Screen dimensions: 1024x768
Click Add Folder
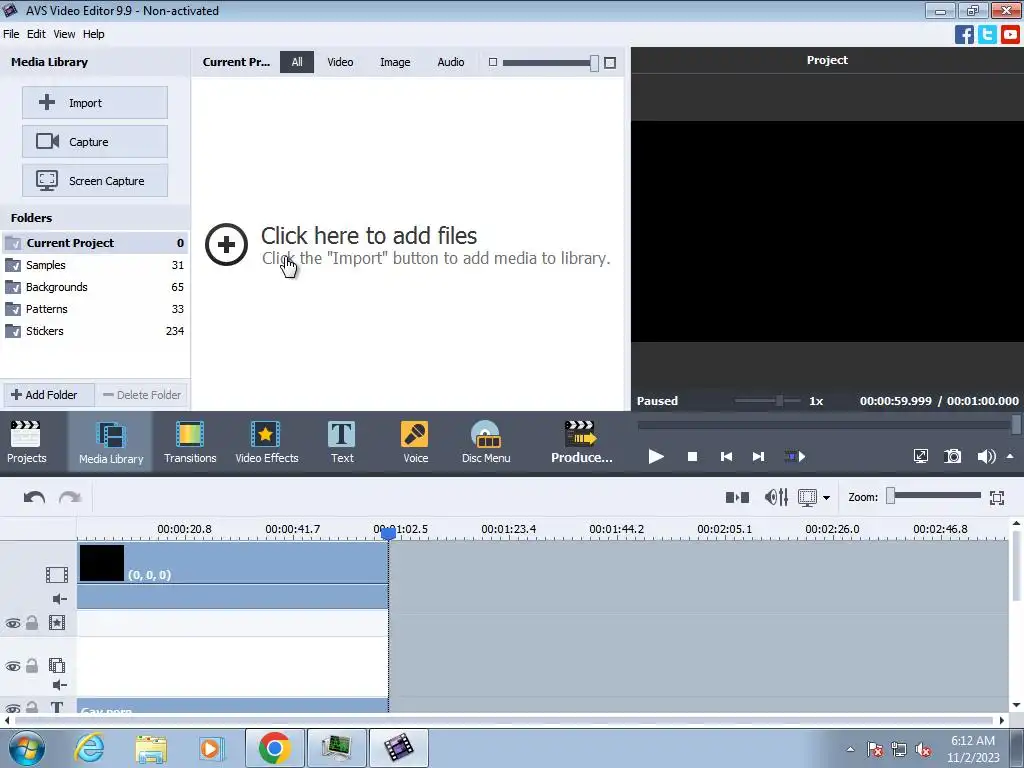[49, 395]
